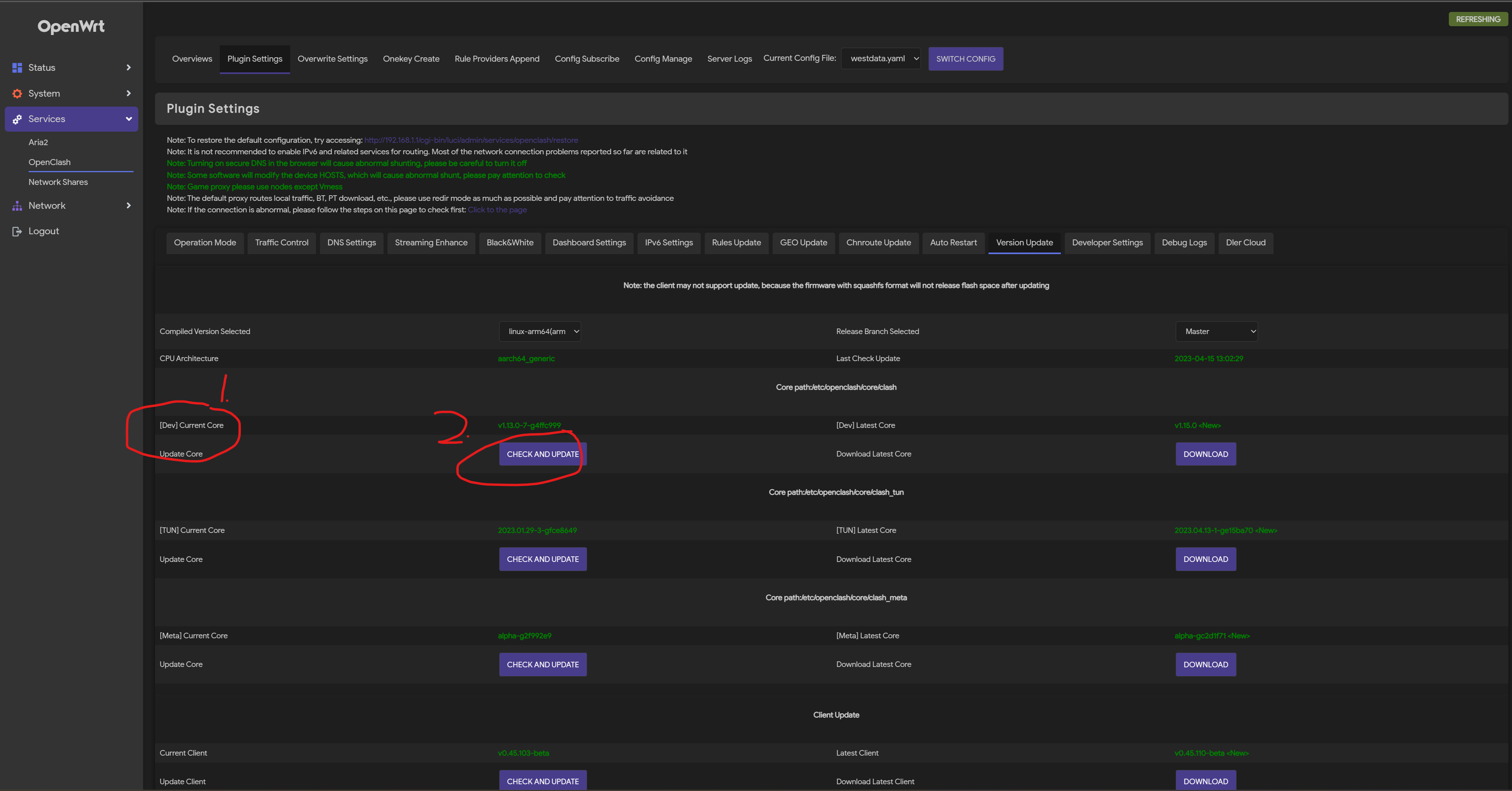Select the Plugin Settings tab
Screen dimensions: 1512x791
click(x=255, y=59)
